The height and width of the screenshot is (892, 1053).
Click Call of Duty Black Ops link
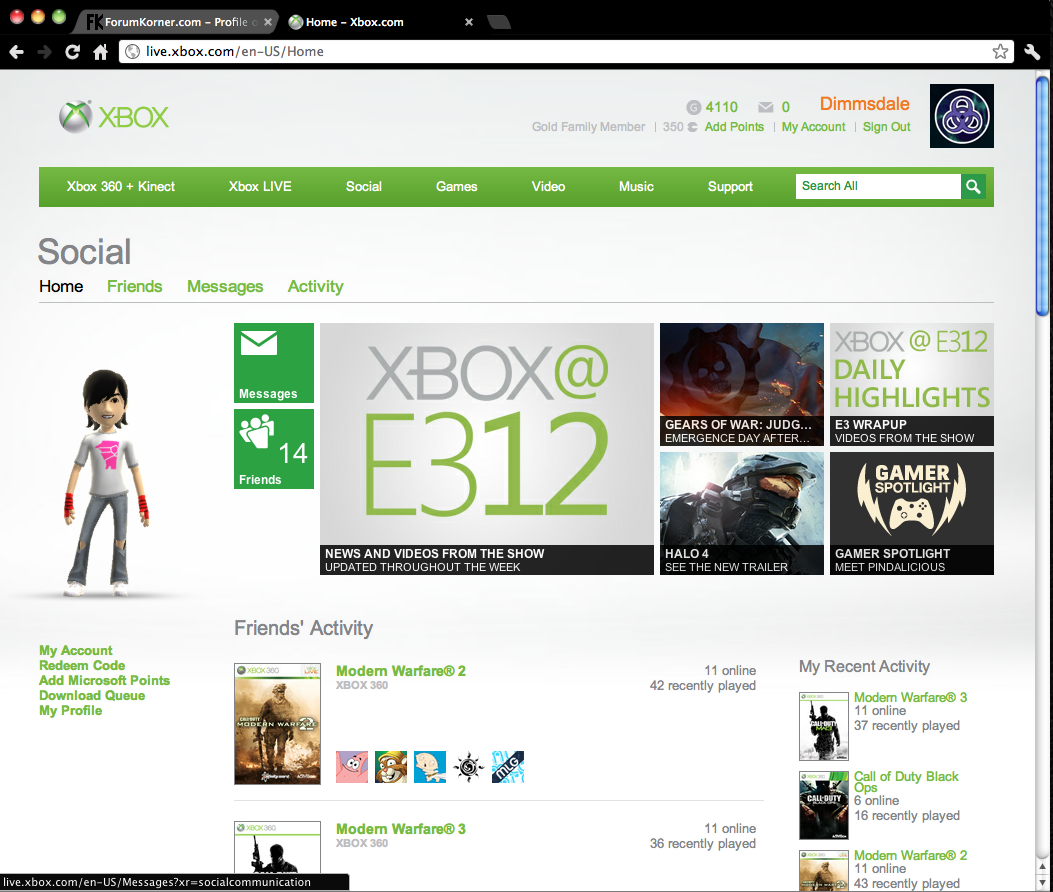click(906, 782)
